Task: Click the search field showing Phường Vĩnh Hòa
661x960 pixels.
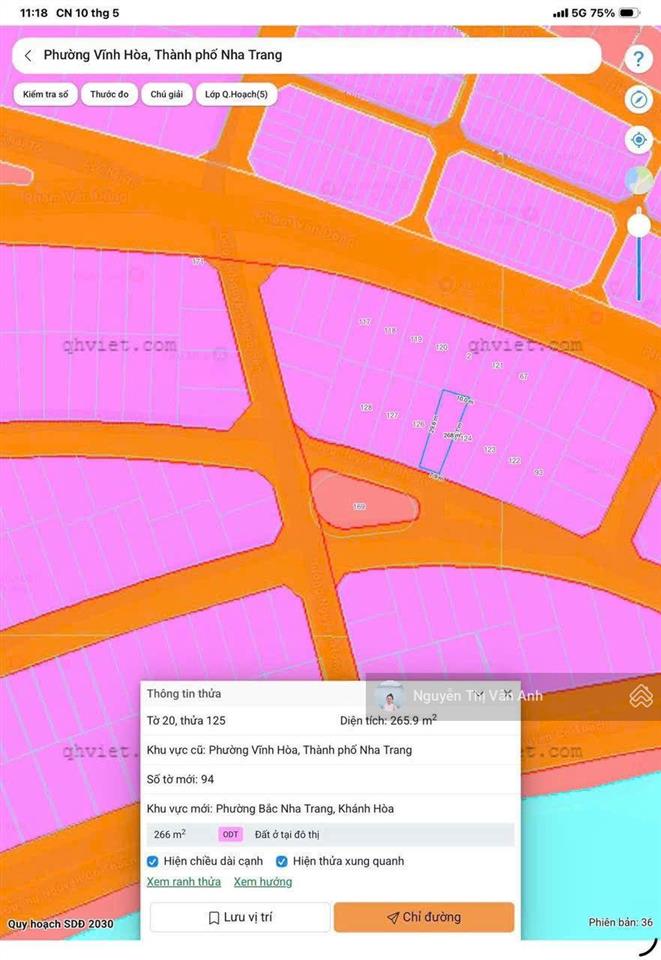Action: tap(307, 56)
